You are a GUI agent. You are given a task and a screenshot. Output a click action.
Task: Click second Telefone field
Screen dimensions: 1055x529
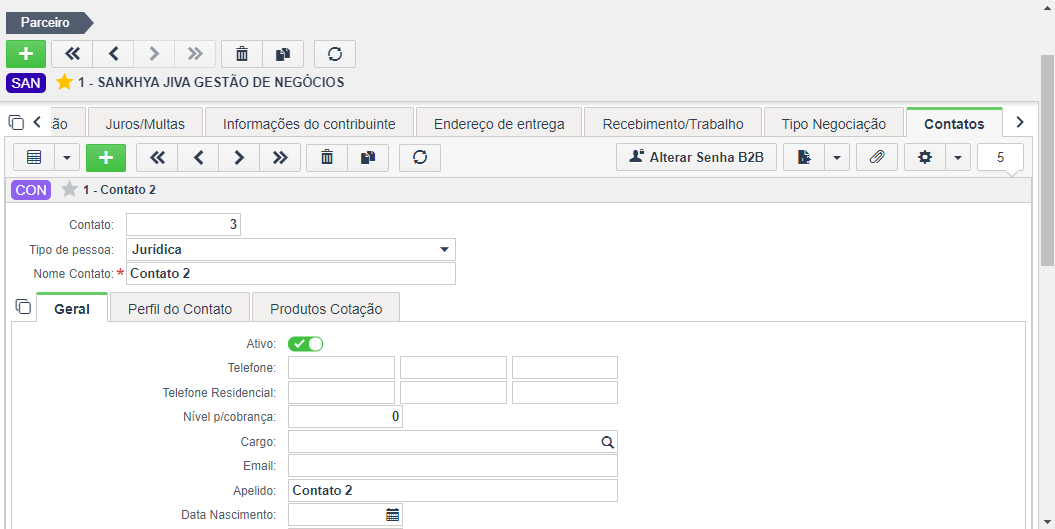click(x=453, y=367)
